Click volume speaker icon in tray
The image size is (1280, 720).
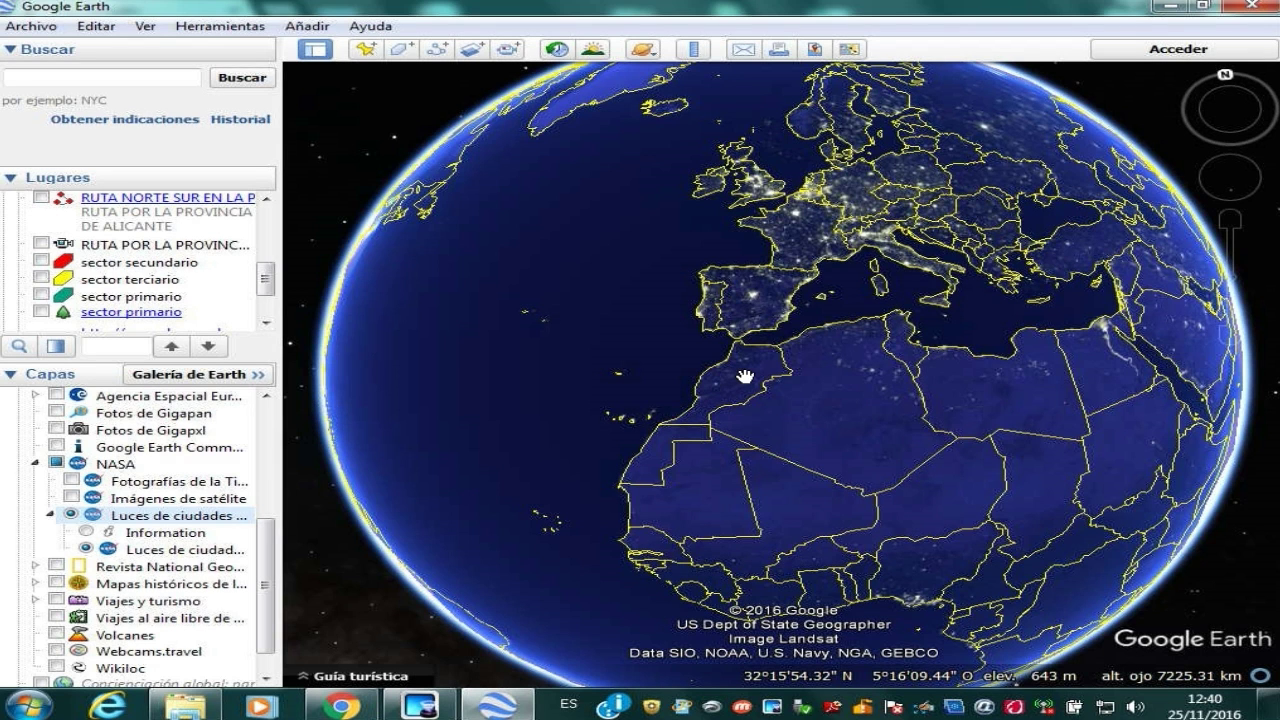(1135, 706)
